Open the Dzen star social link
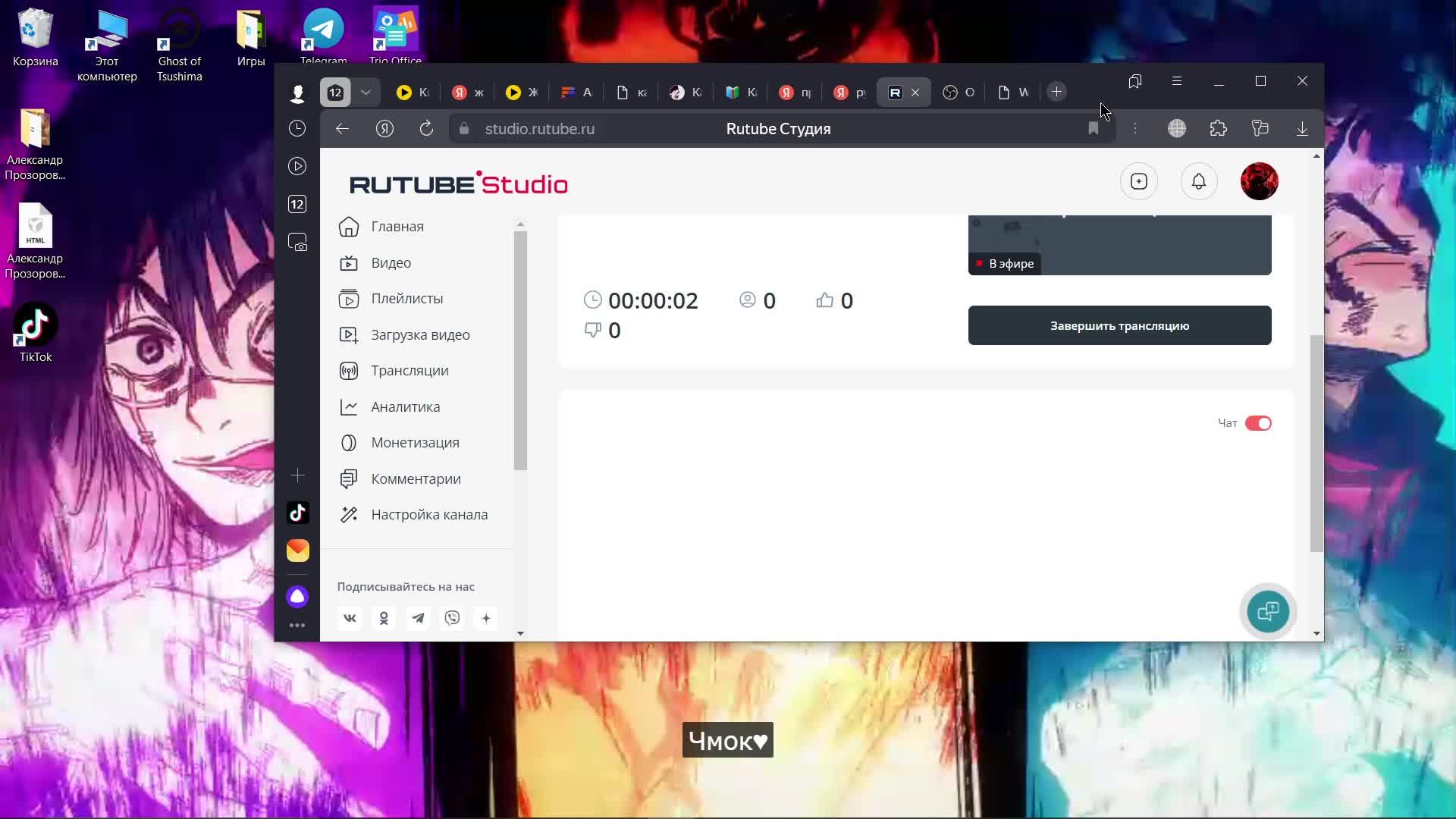 (486, 618)
